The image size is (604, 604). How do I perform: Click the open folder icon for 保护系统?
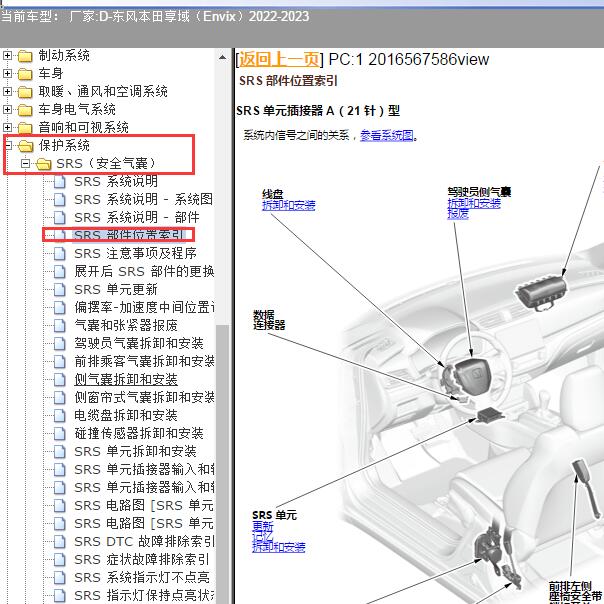tap(26, 146)
